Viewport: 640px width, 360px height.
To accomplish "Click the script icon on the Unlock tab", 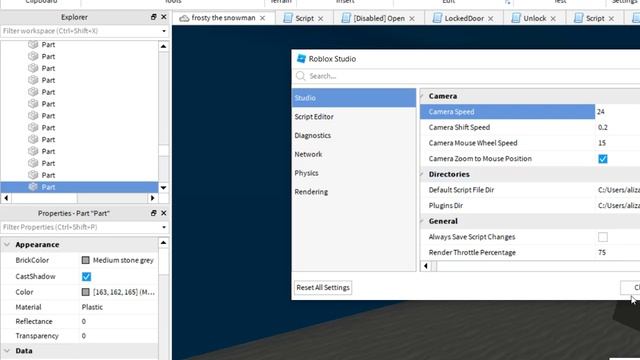I will click(516, 18).
